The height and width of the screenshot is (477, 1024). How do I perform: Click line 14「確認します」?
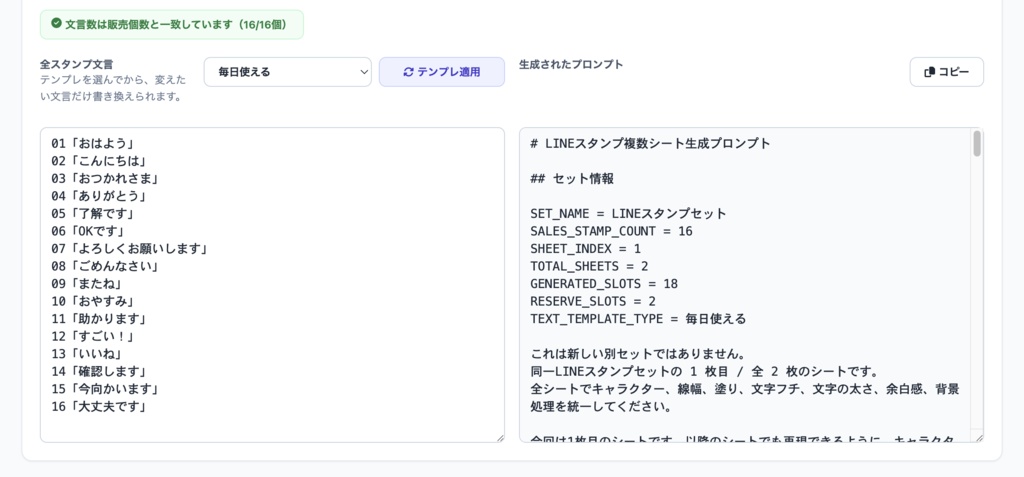tap(98, 372)
